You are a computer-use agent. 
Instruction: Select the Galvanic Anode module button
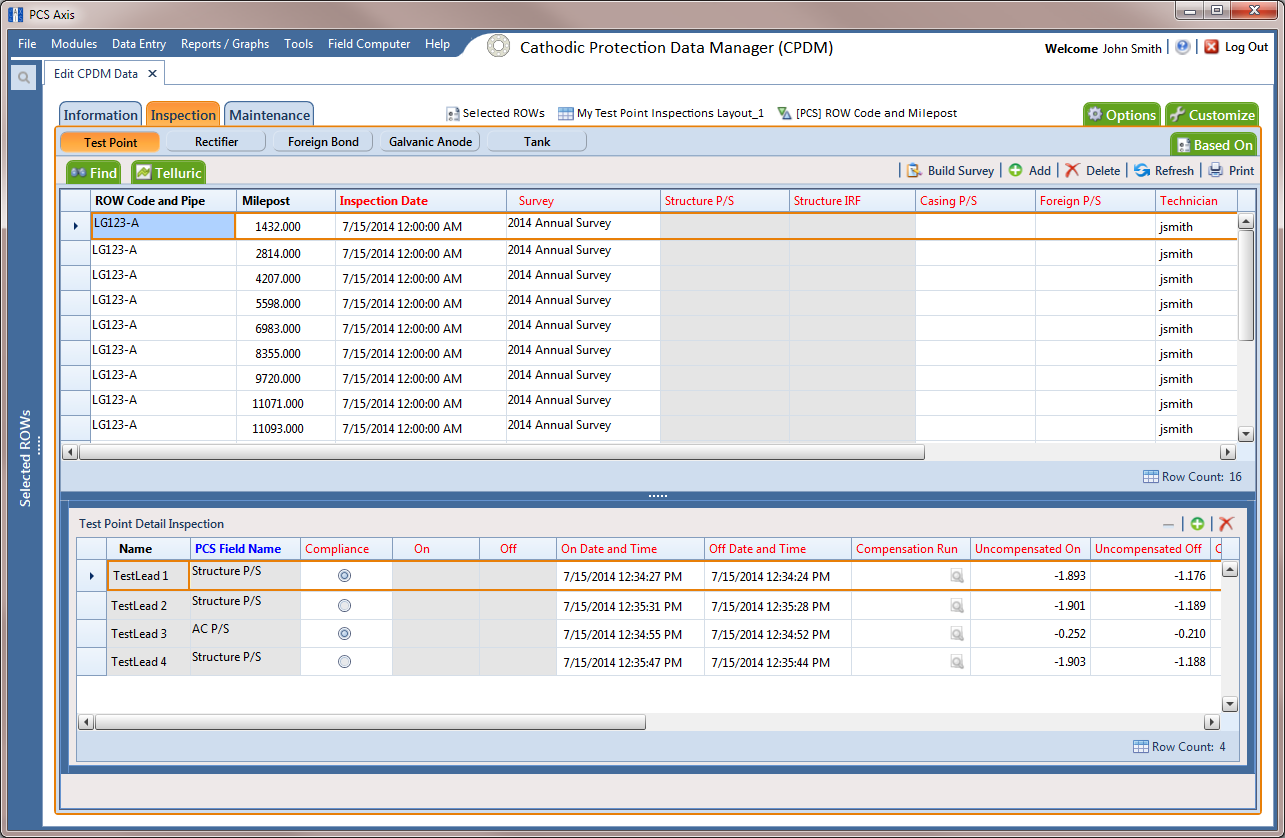point(431,142)
